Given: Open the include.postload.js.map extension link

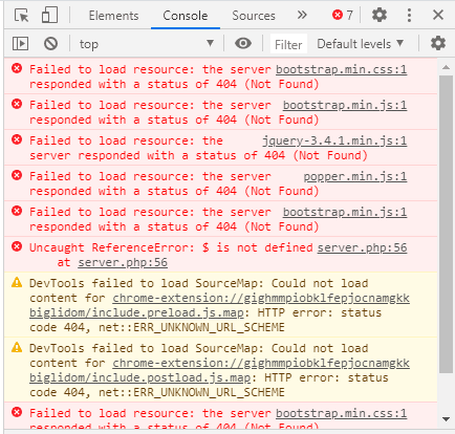Looking at the screenshot, I should 219,370.
